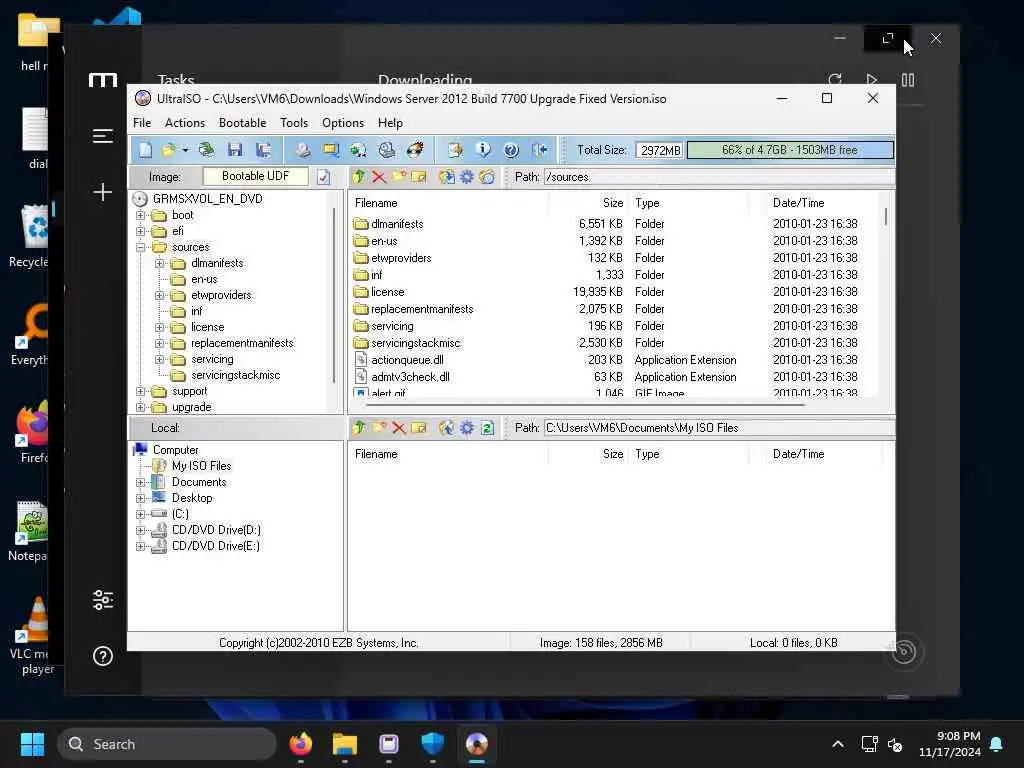Click the Total Size 2972MB field

(660, 150)
